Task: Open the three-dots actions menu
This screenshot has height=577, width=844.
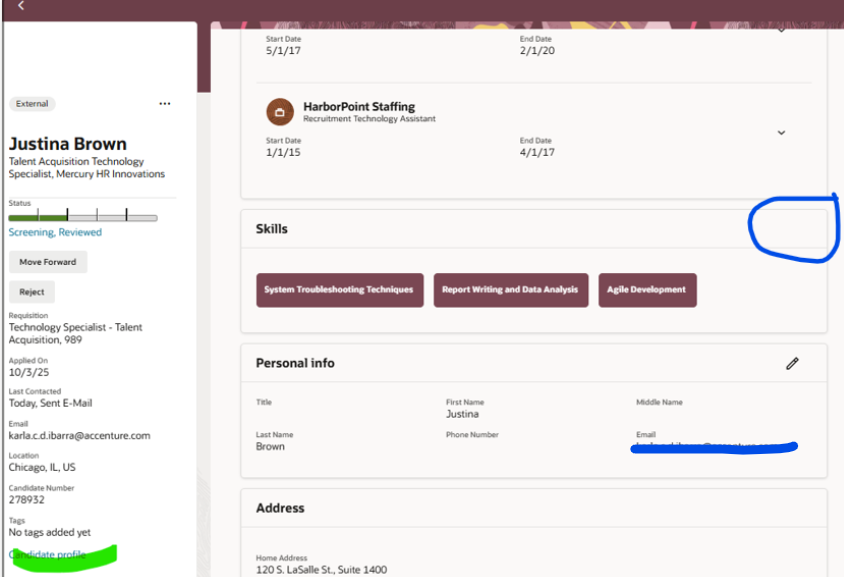Action: click(x=165, y=103)
